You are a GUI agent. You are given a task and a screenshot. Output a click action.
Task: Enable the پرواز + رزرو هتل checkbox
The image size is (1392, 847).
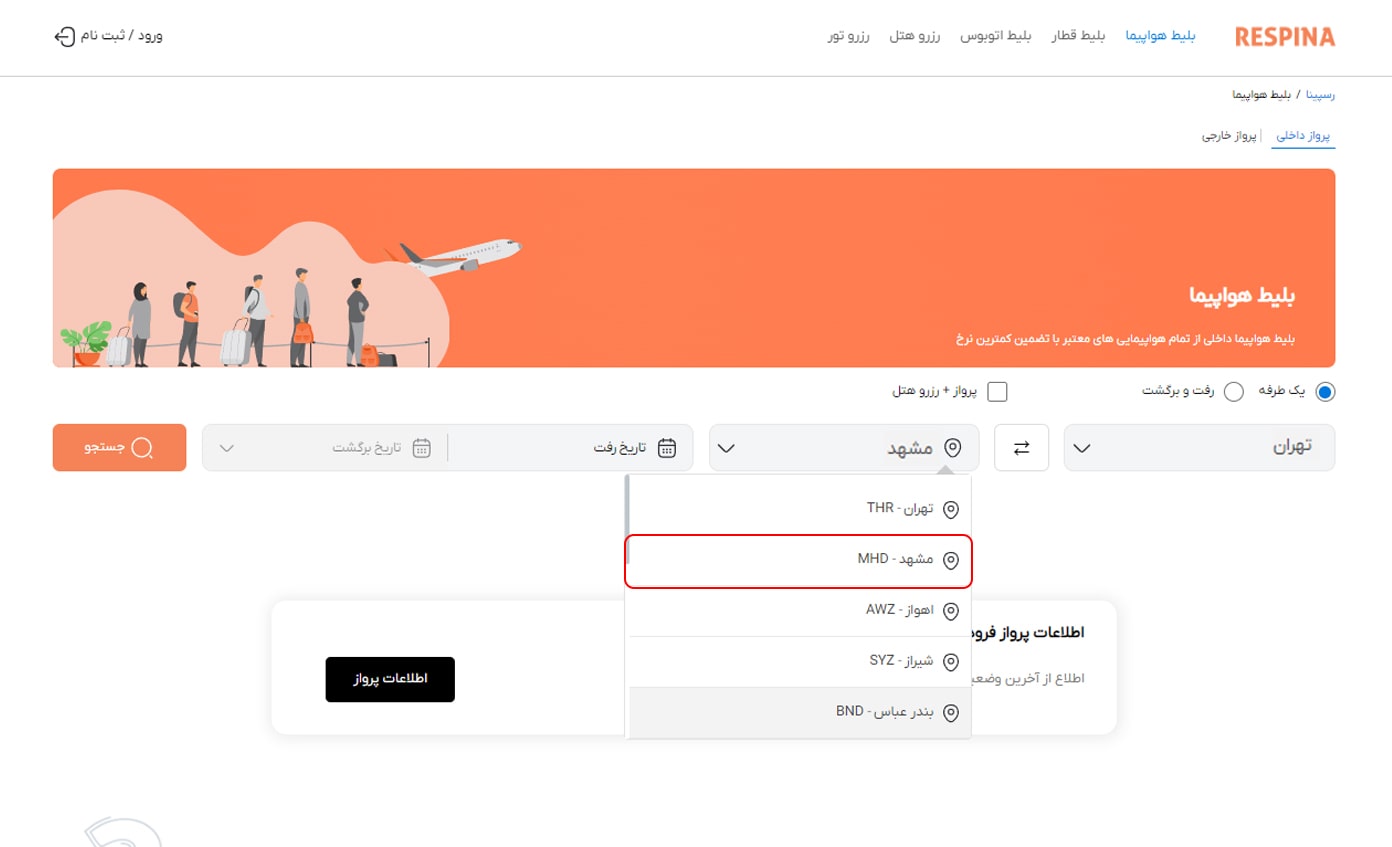997,392
